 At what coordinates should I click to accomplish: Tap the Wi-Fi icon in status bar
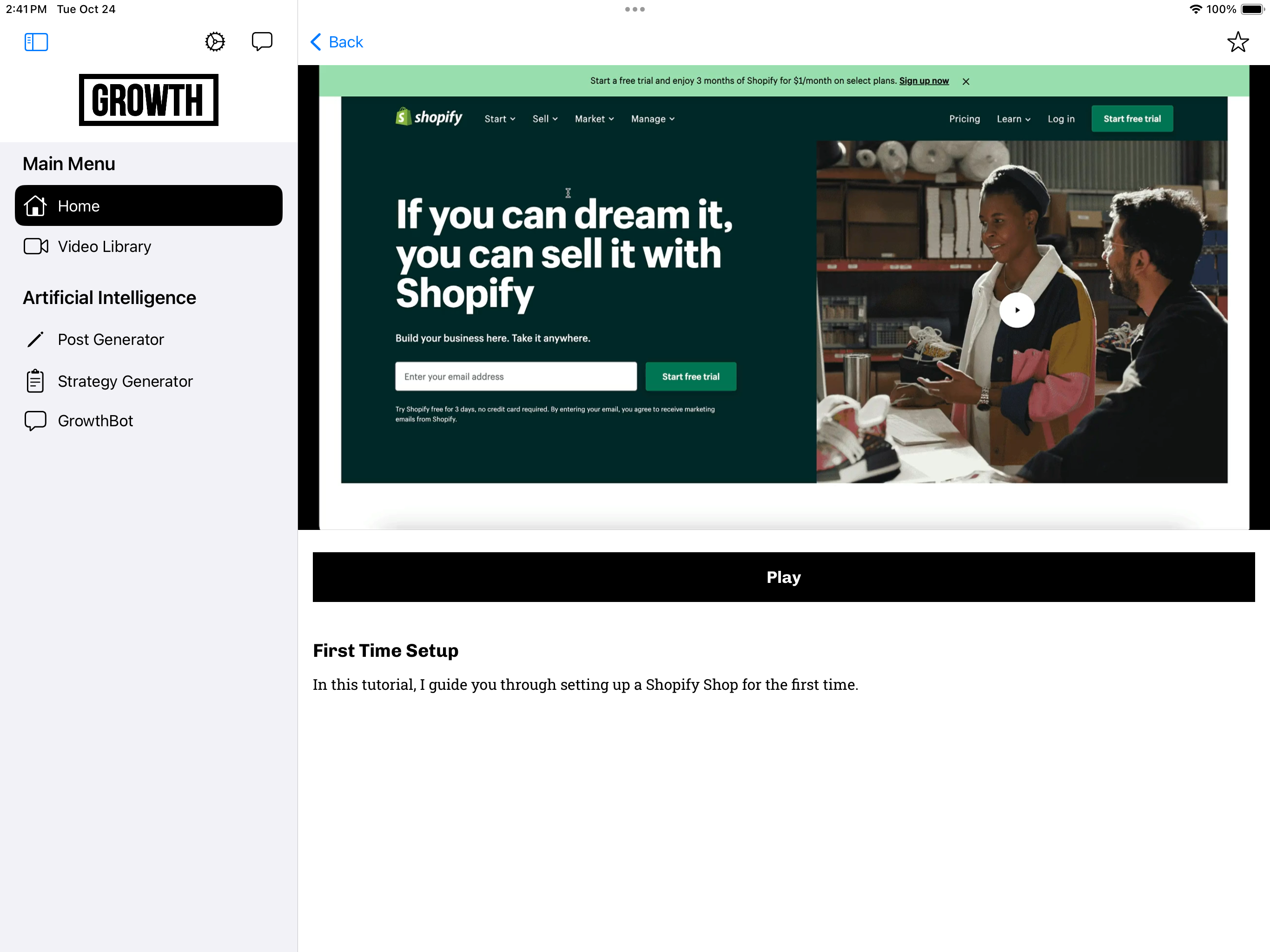click(x=1196, y=9)
